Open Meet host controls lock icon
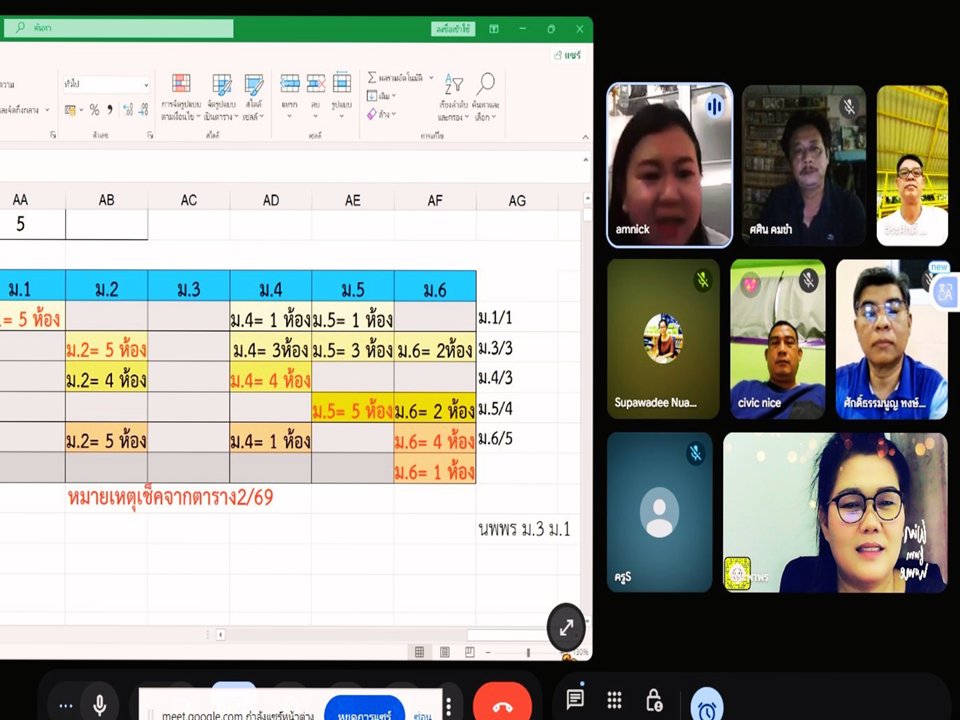The image size is (960, 720). click(654, 700)
